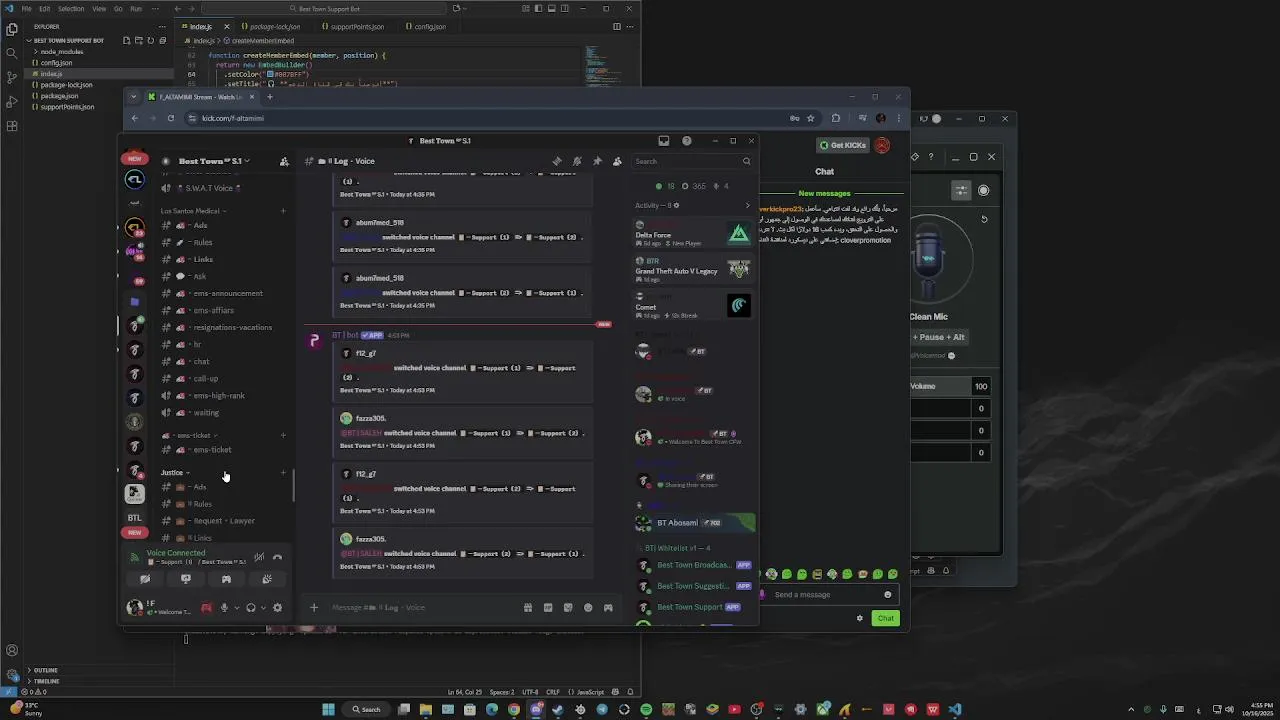Open sticker picker in message bar
Image resolution: width=1280 pixels, height=720 pixels.
568,607
